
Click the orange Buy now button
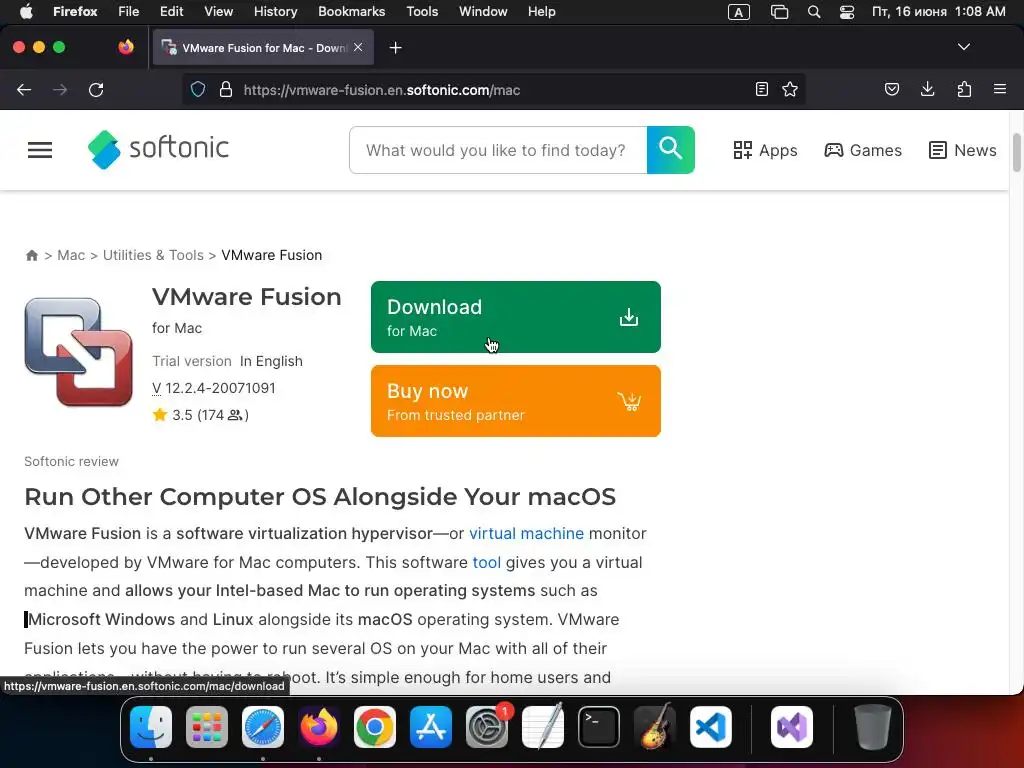(x=516, y=401)
